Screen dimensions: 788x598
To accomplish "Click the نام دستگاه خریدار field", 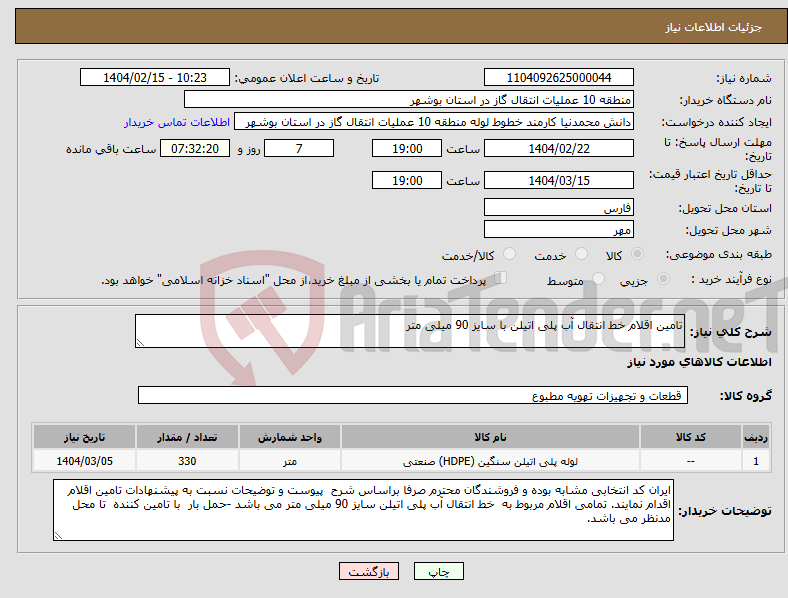I will (409, 99).
